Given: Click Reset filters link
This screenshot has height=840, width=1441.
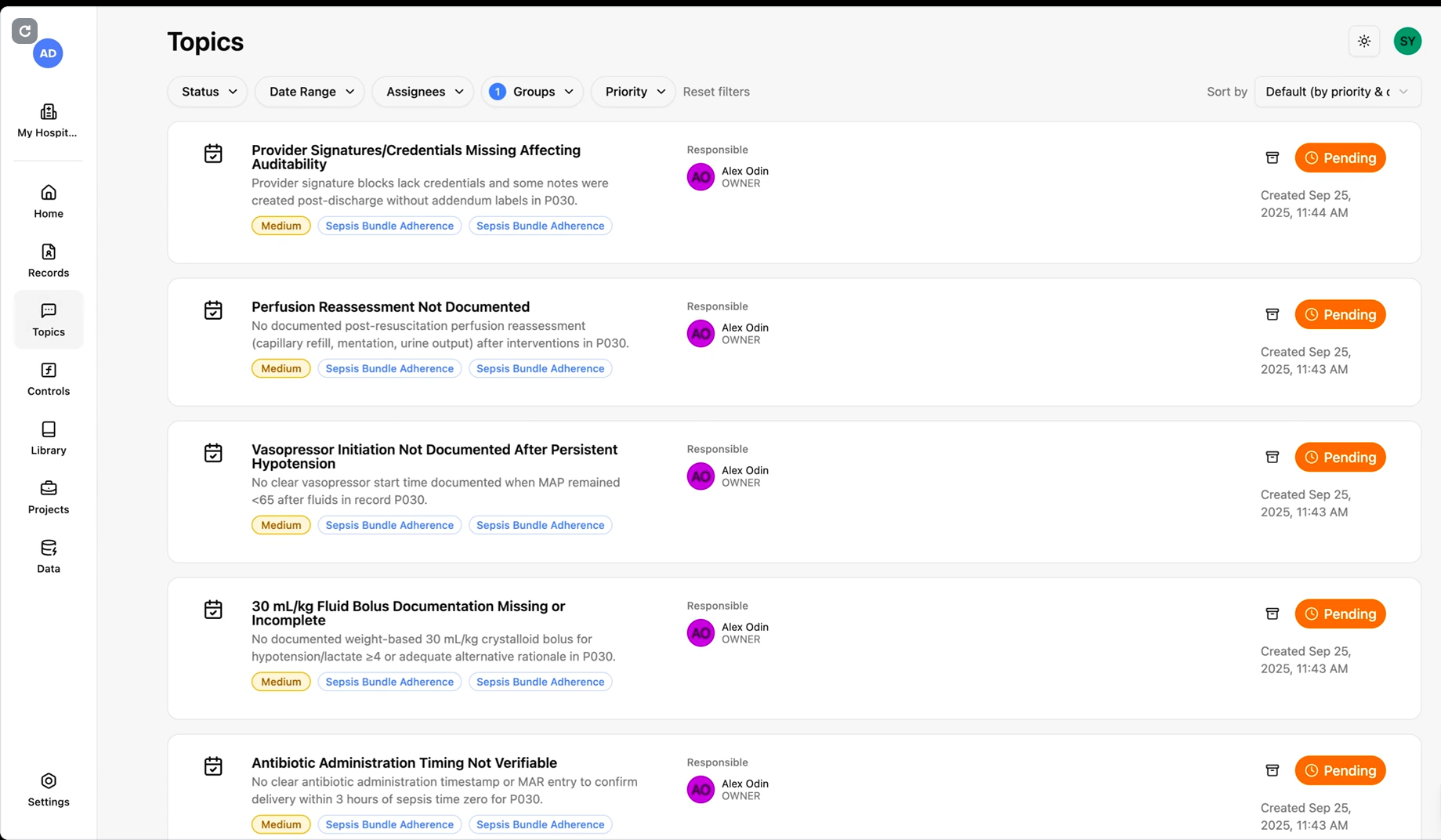Looking at the screenshot, I should [x=716, y=92].
